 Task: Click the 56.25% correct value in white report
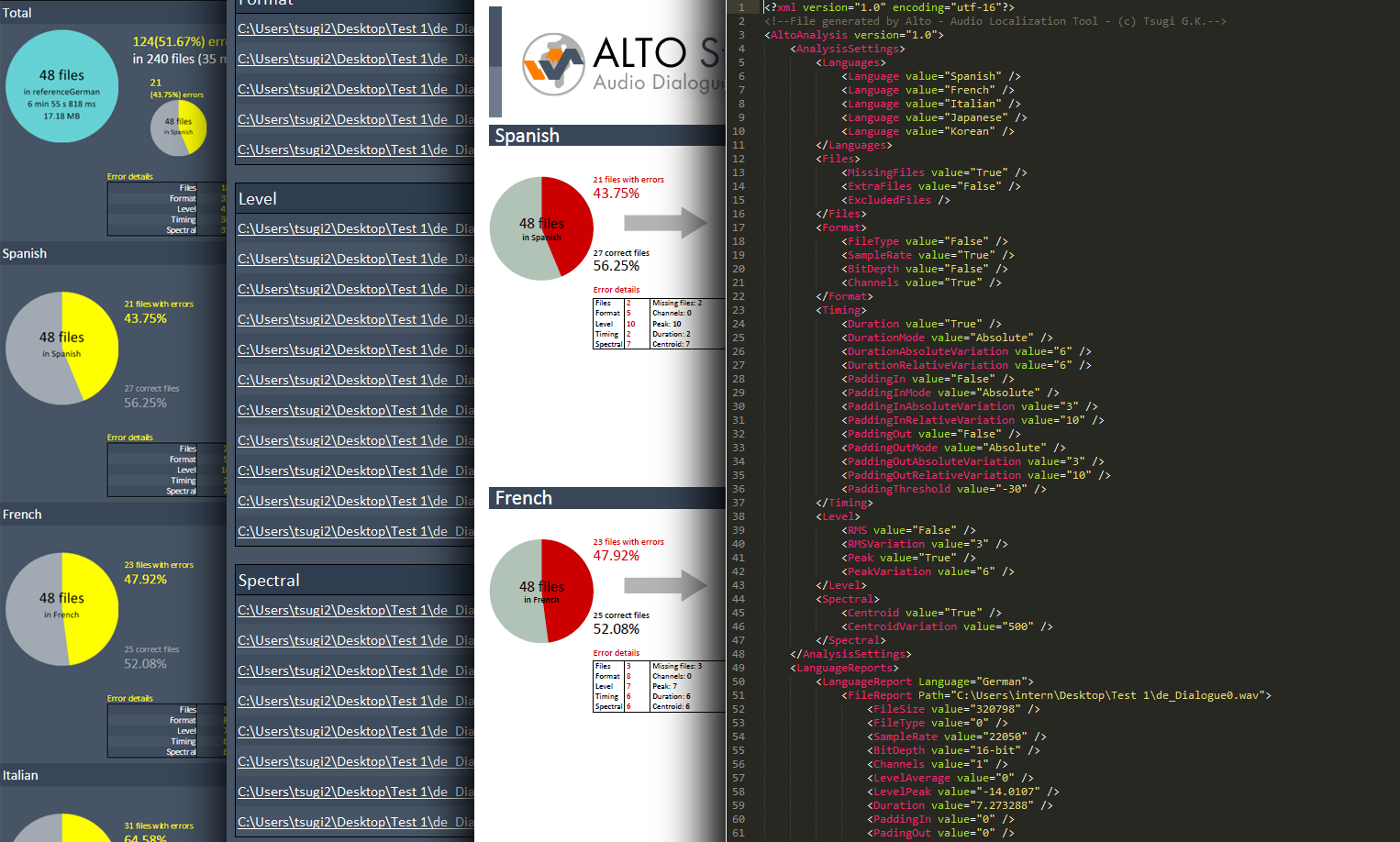click(617, 266)
